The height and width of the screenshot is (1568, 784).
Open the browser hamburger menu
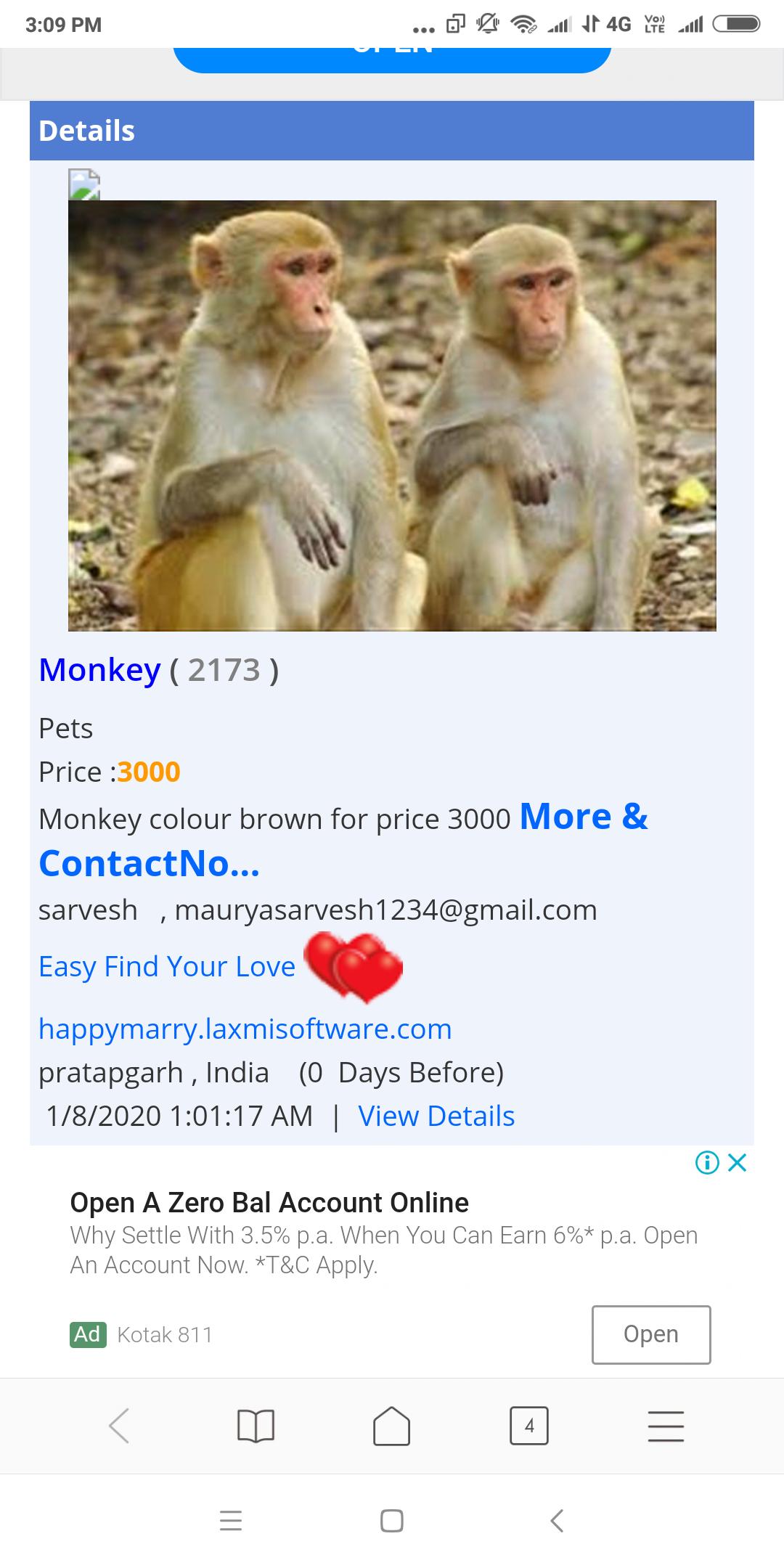[x=666, y=1426]
